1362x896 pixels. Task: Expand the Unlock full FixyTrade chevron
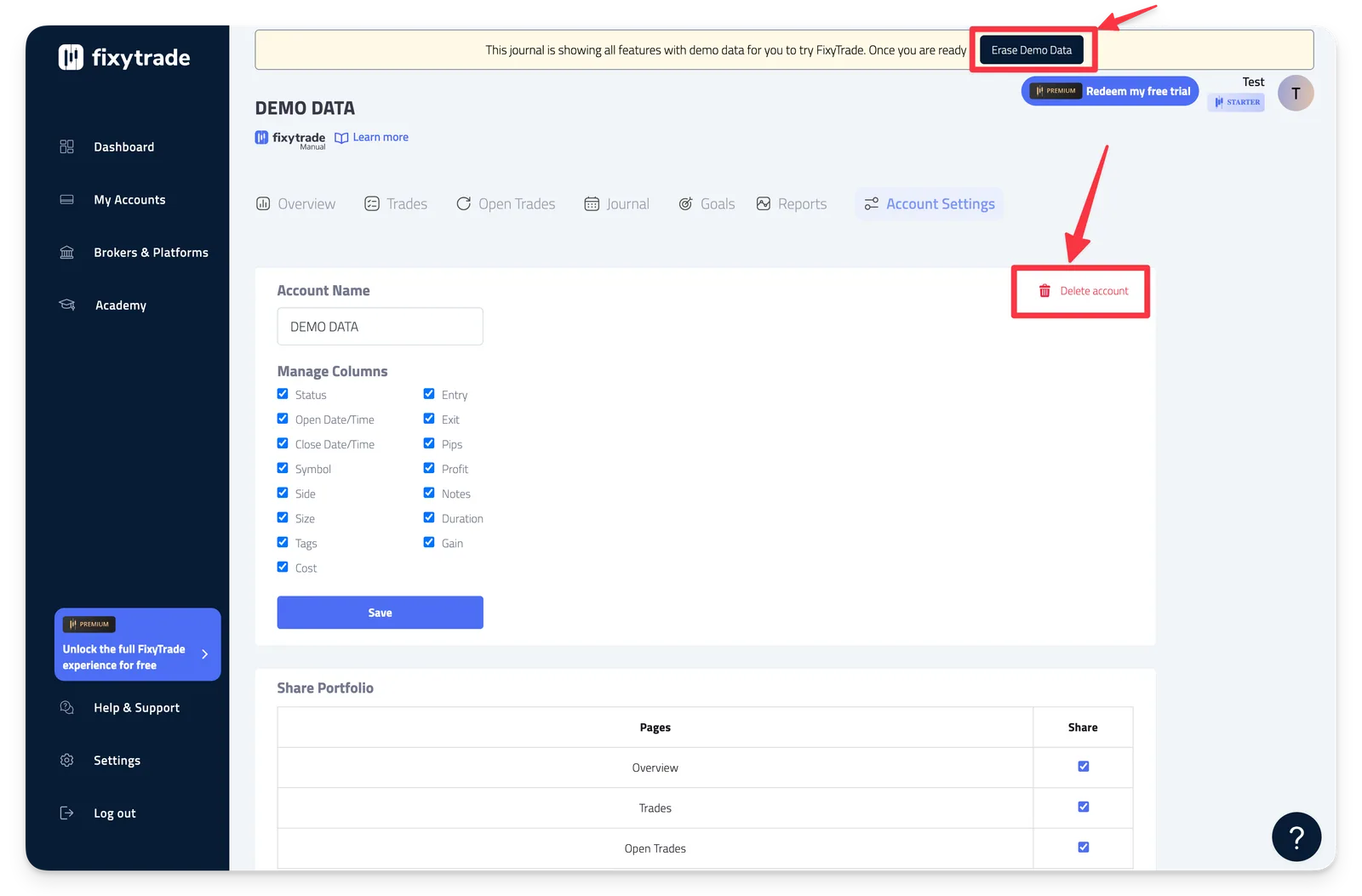point(205,654)
